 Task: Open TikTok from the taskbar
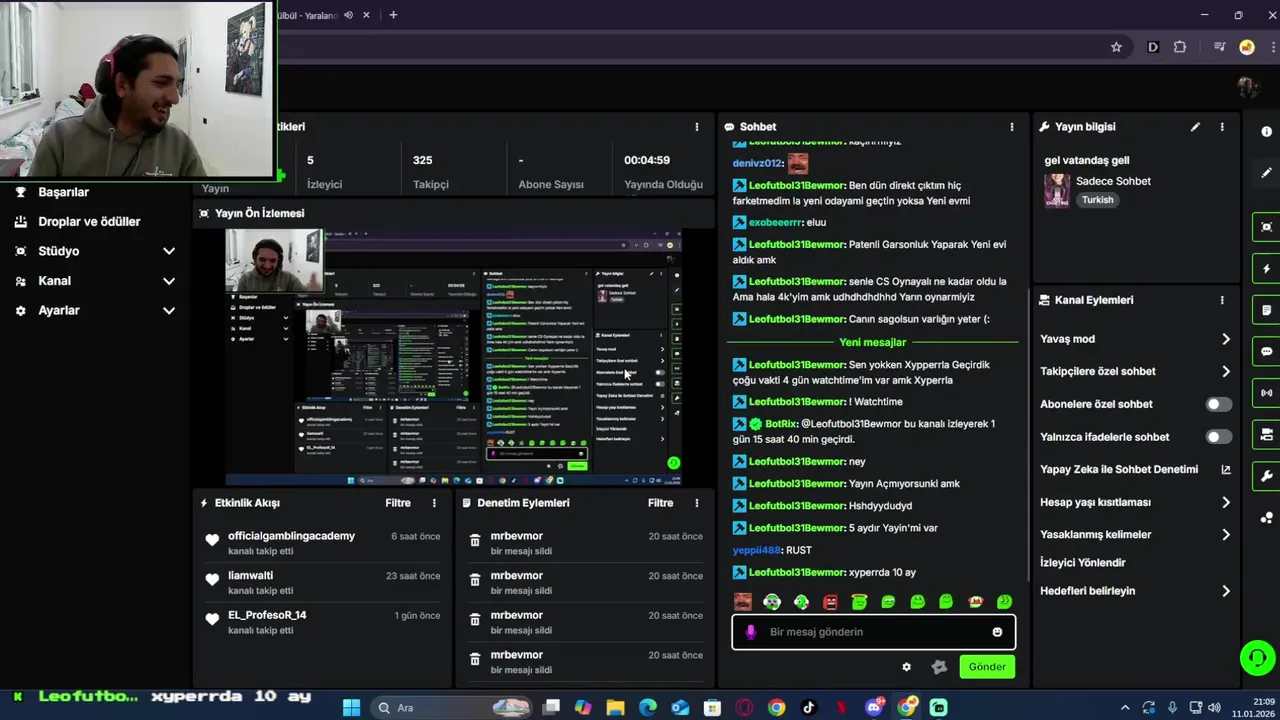[x=809, y=708]
